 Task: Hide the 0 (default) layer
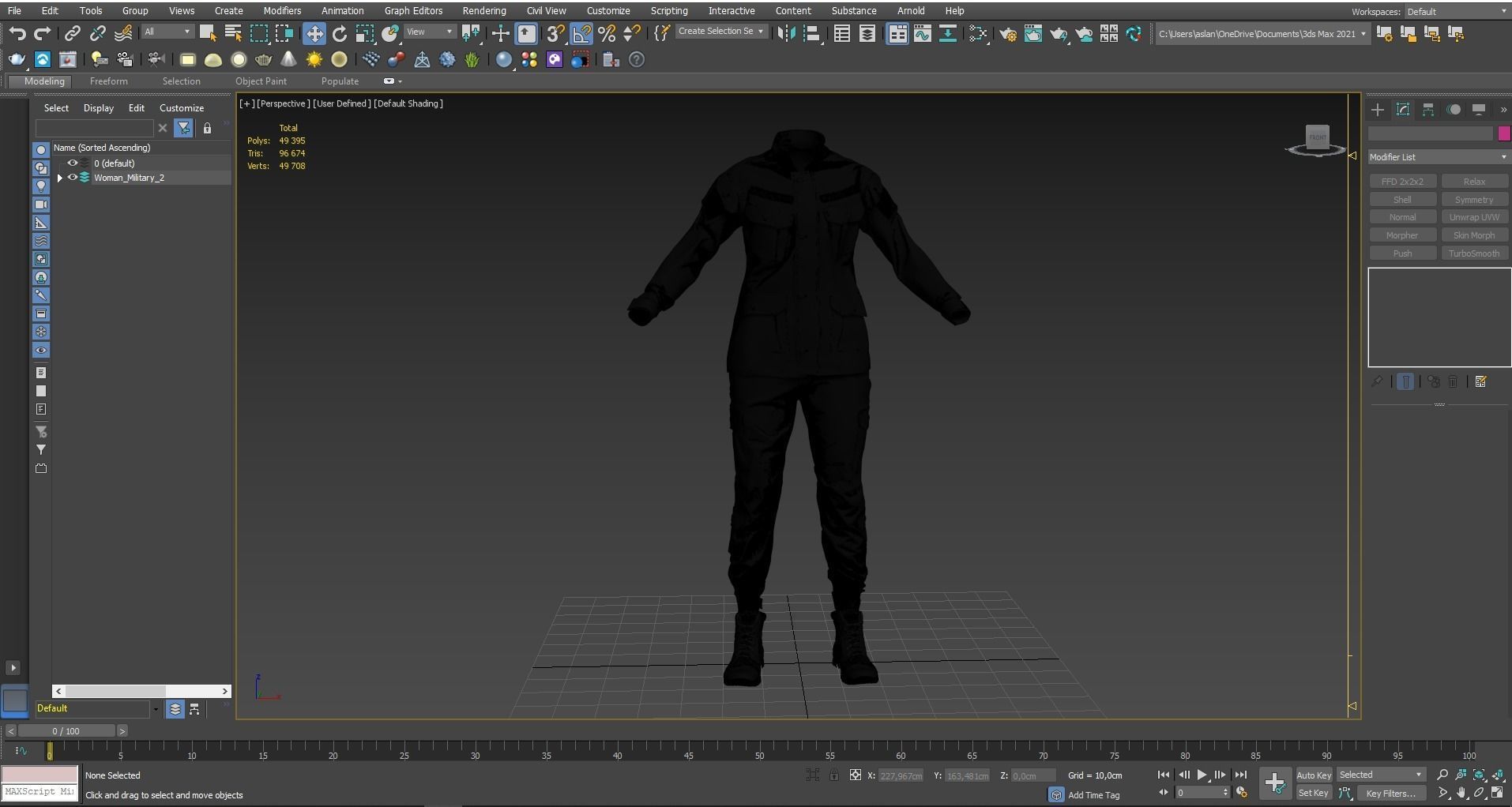(72, 163)
